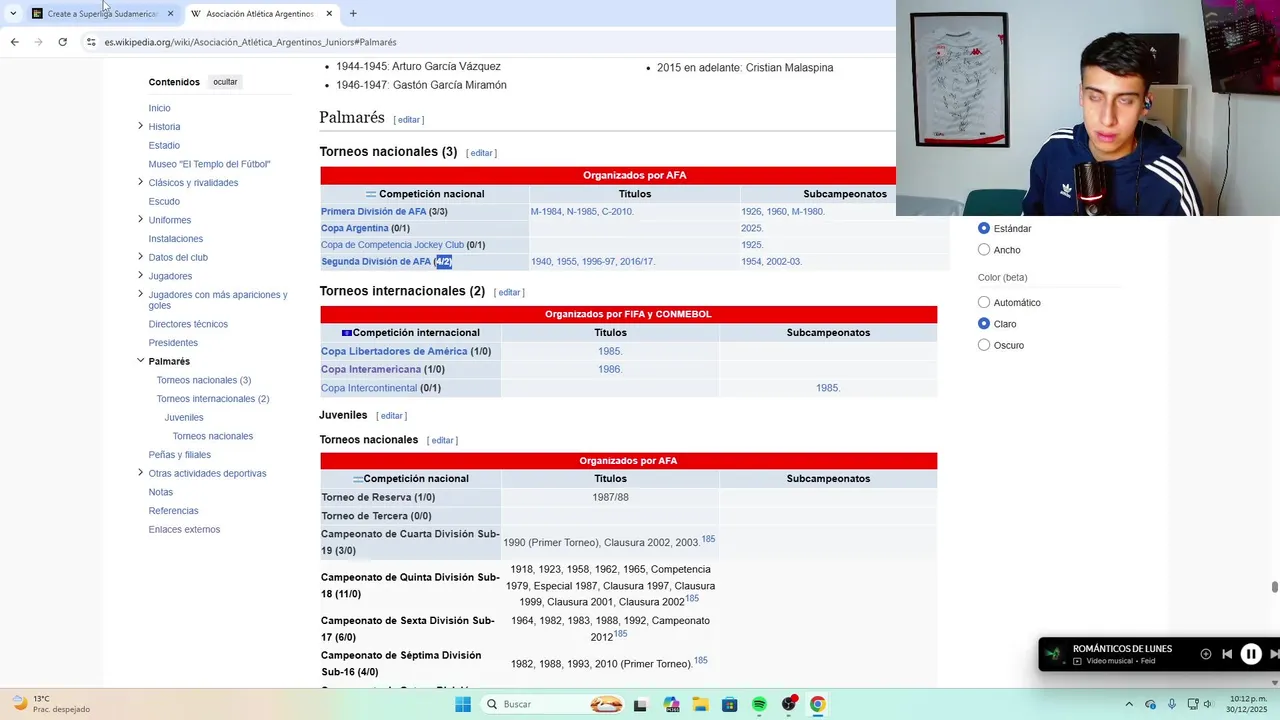Viewport: 1280px width, 720px height.
Task: Expand the Historia section
Action: click(140, 126)
